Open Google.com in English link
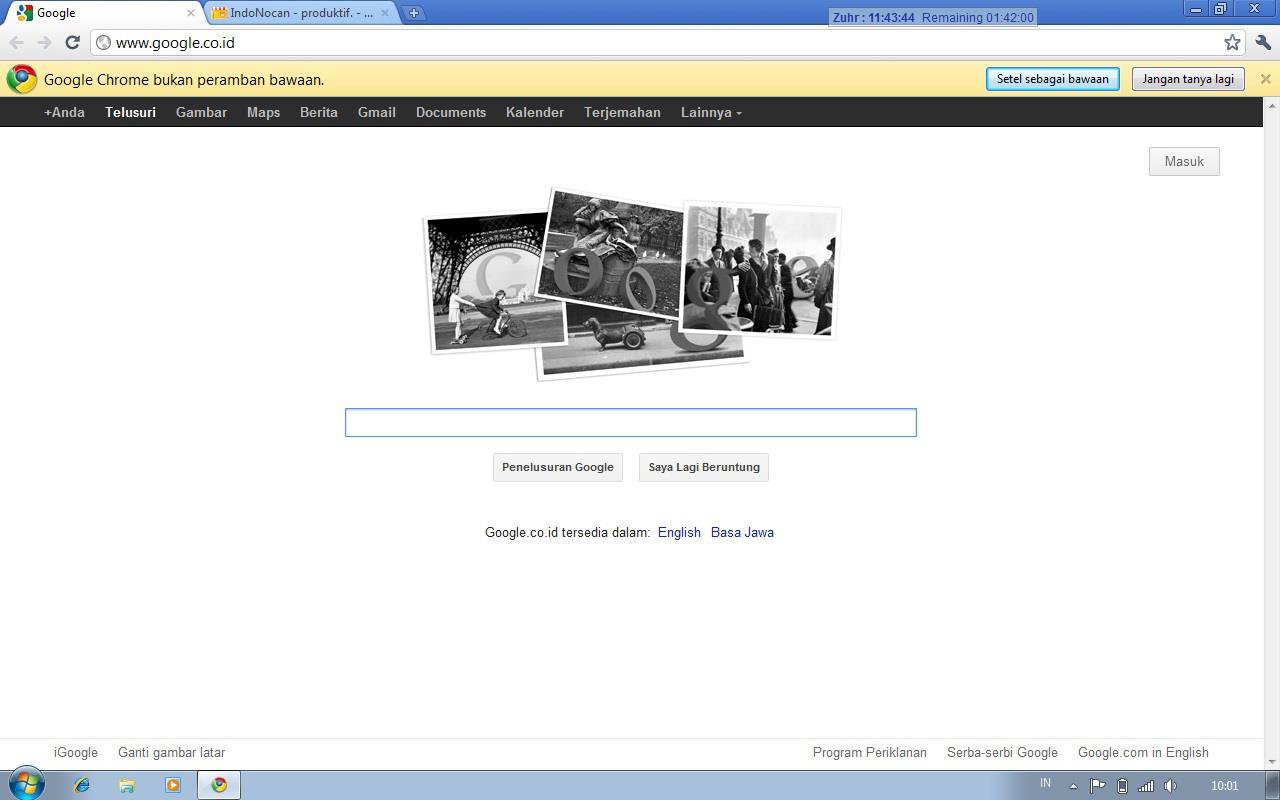This screenshot has width=1280, height=800. (1143, 752)
